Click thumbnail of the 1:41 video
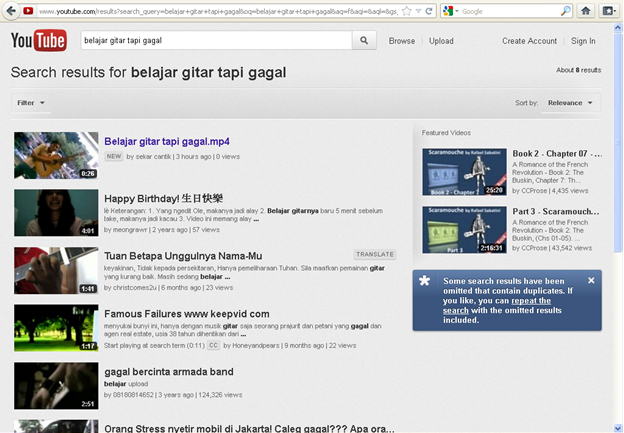 56,271
